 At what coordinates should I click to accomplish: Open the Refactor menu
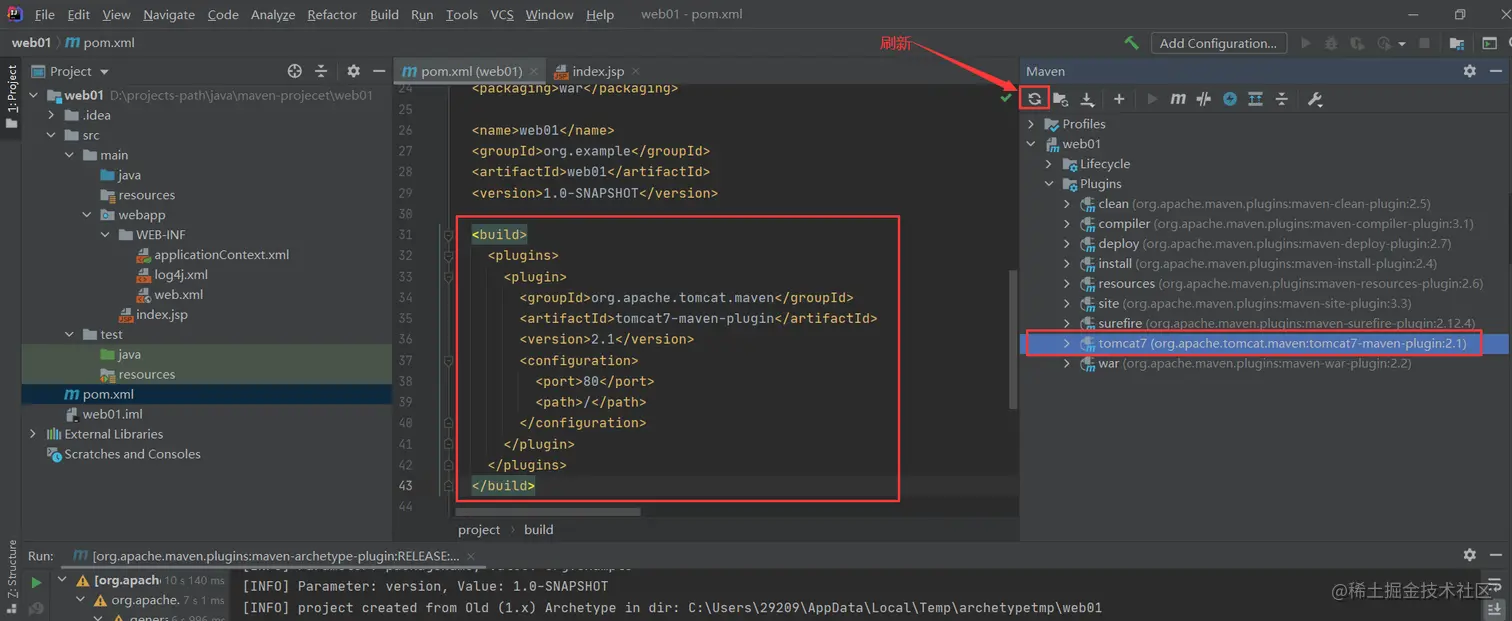point(332,15)
